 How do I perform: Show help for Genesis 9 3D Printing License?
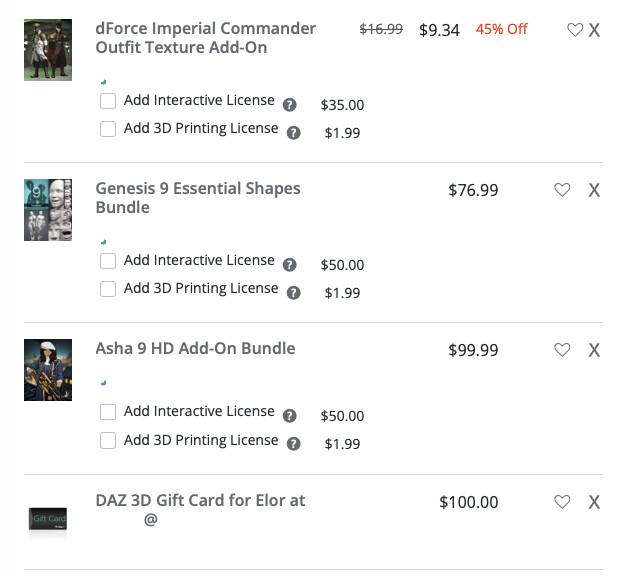(x=294, y=293)
